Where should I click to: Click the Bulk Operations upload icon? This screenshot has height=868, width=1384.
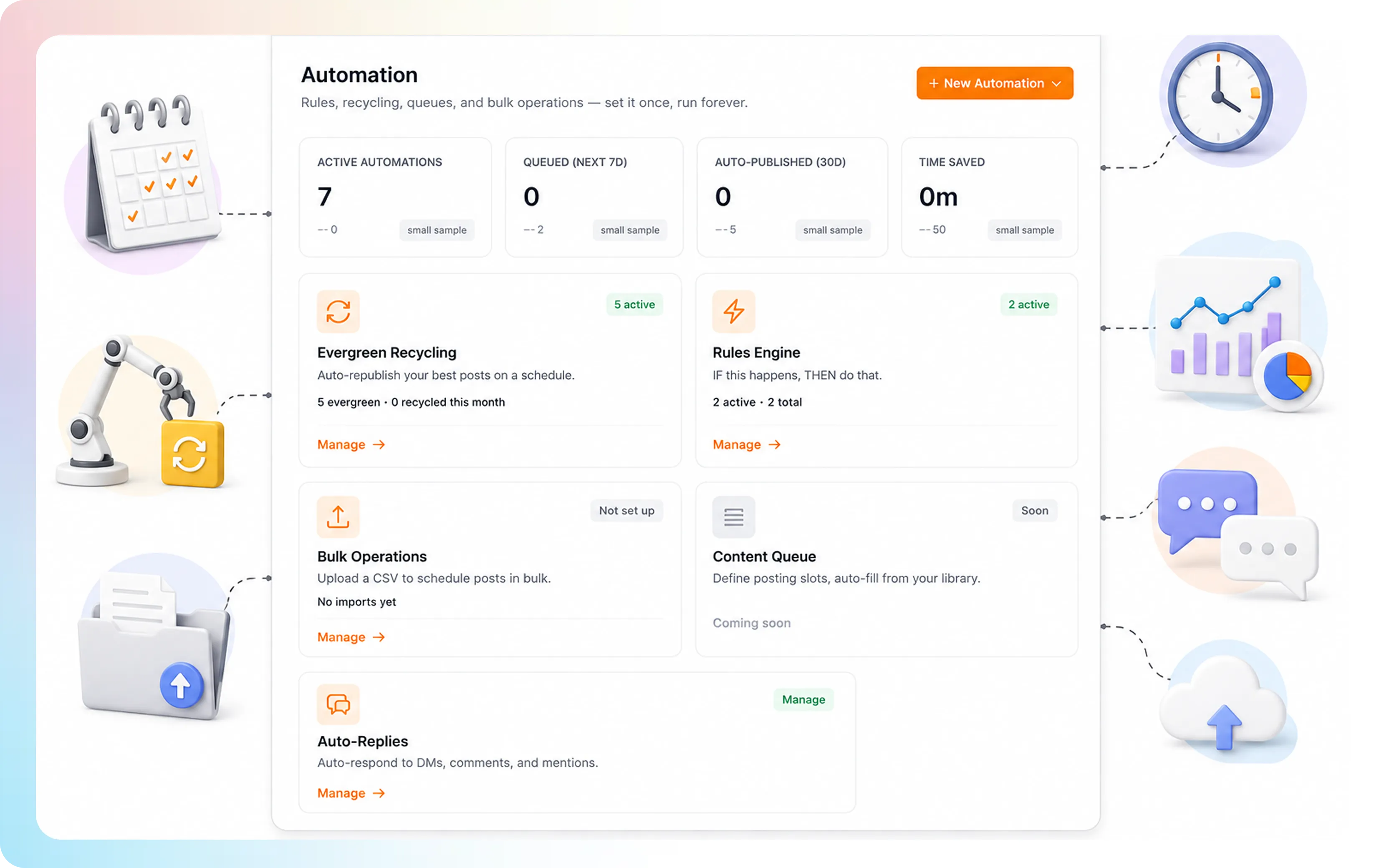(x=338, y=517)
